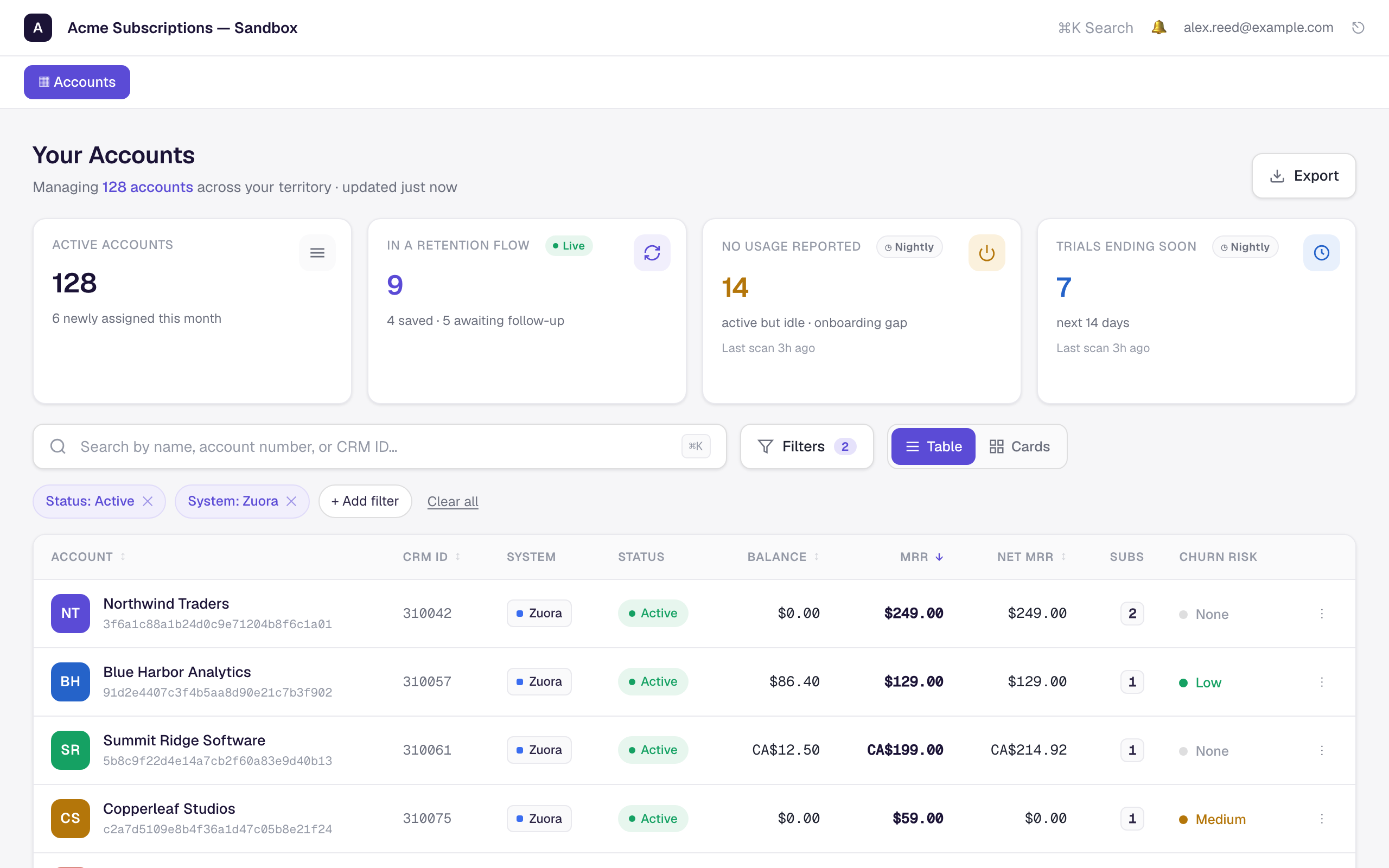The height and width of the screenshot is (868, 1389).
Task: Open the Accounts tab
Action: 77,82
